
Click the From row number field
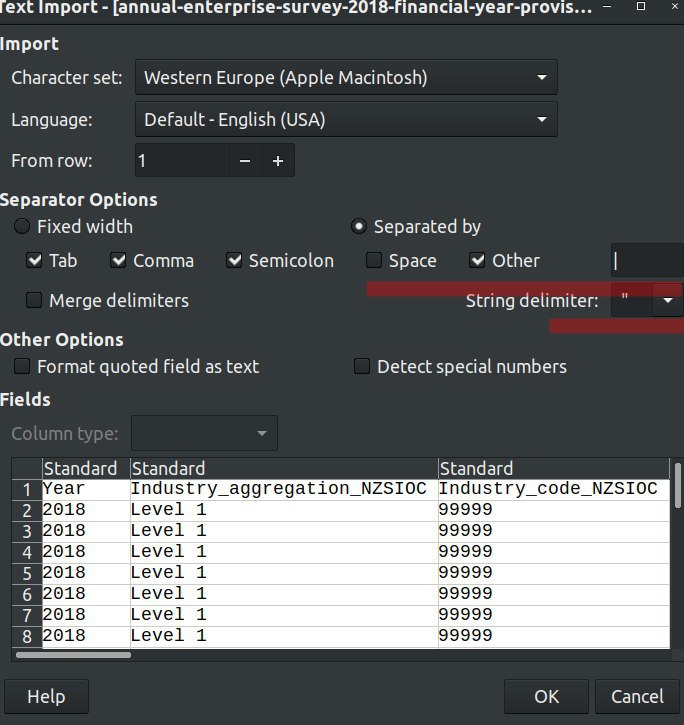(x=182, y=160)
